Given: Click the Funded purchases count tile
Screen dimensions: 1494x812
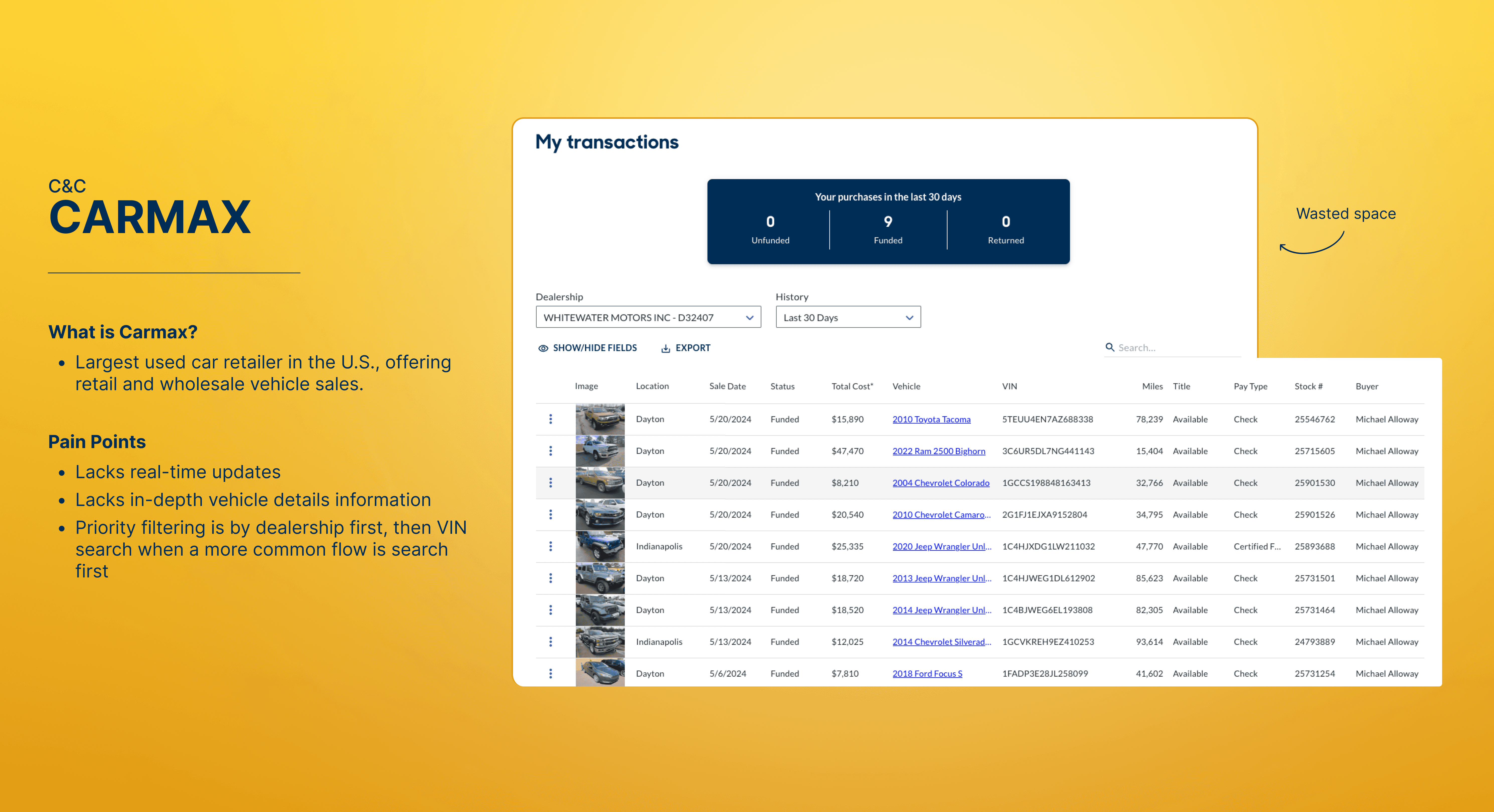Looking at the screenshot, I should click(x=887, y=229).
